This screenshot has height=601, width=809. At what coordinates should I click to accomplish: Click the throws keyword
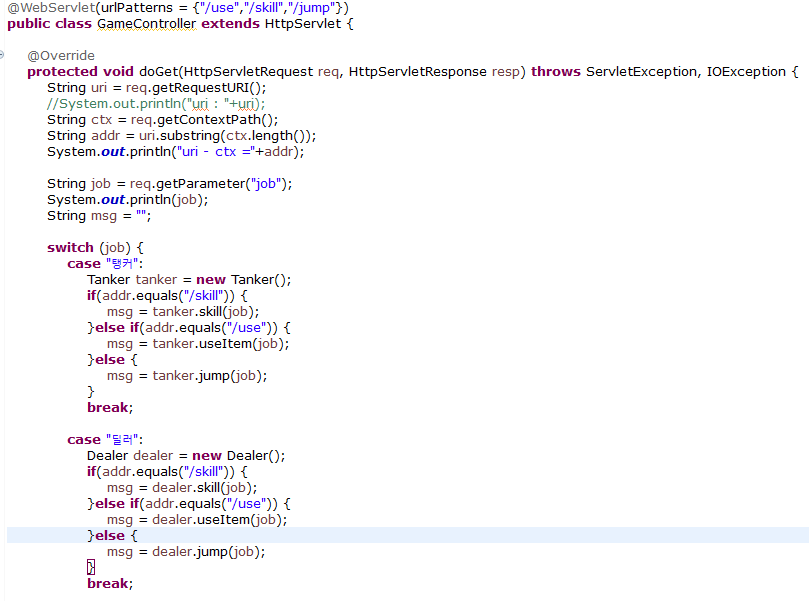[556, 72]
